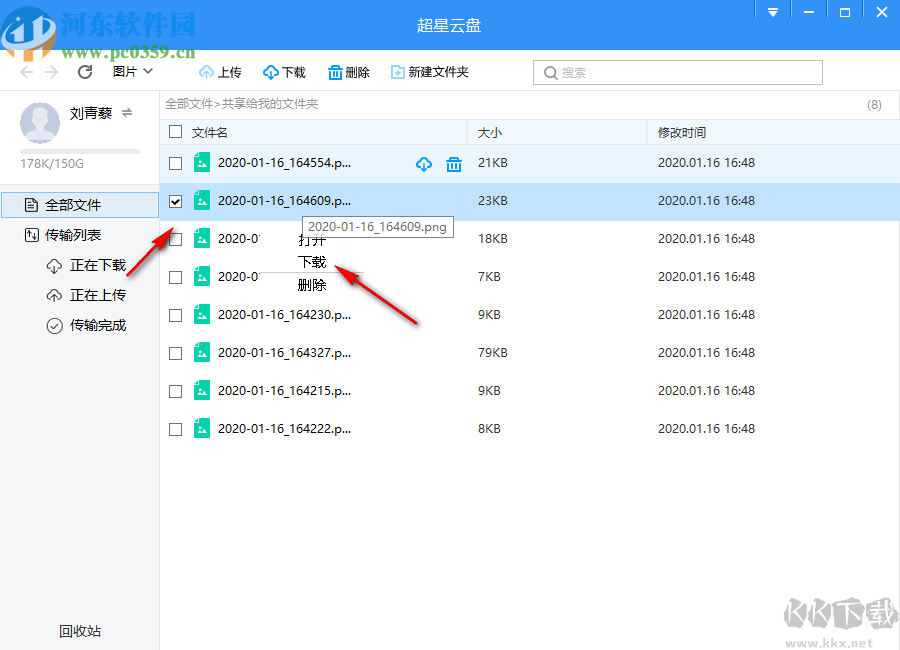This screenshot has width=900, height=650.
Task: Click the image icon of the 18KB file
Action: click(202, 238)
